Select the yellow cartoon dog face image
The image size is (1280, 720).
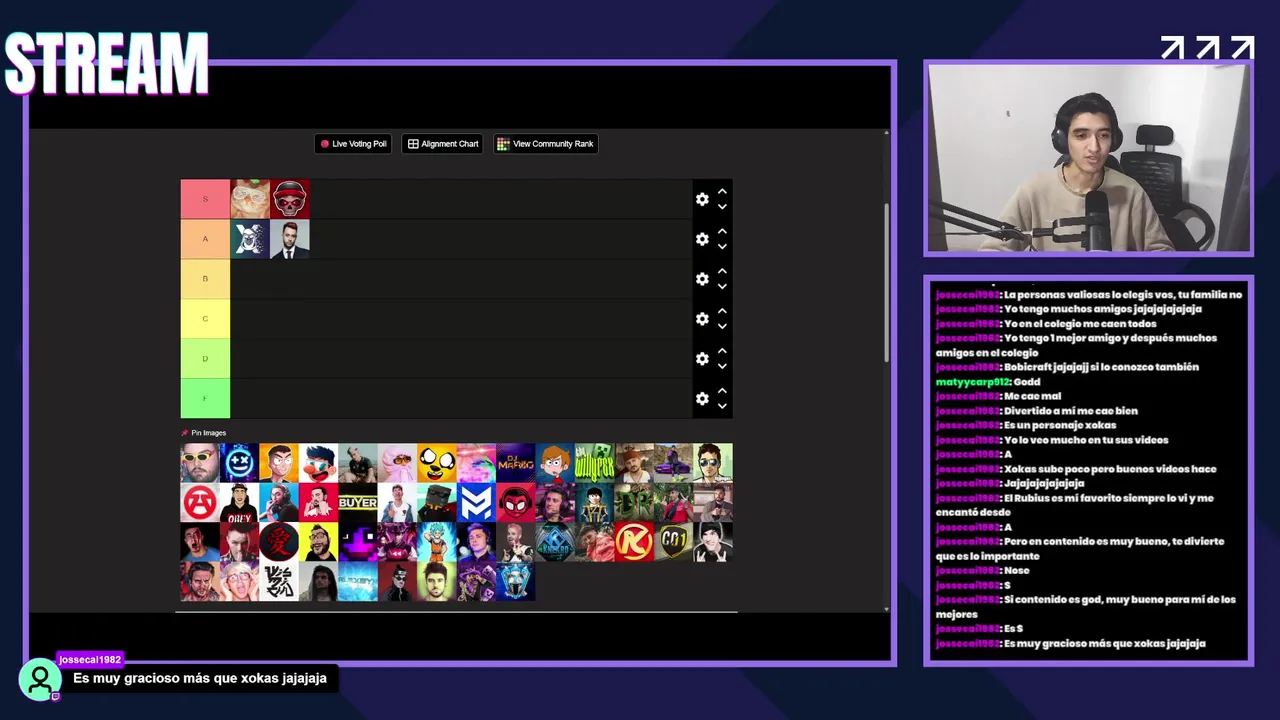(436, 463)
